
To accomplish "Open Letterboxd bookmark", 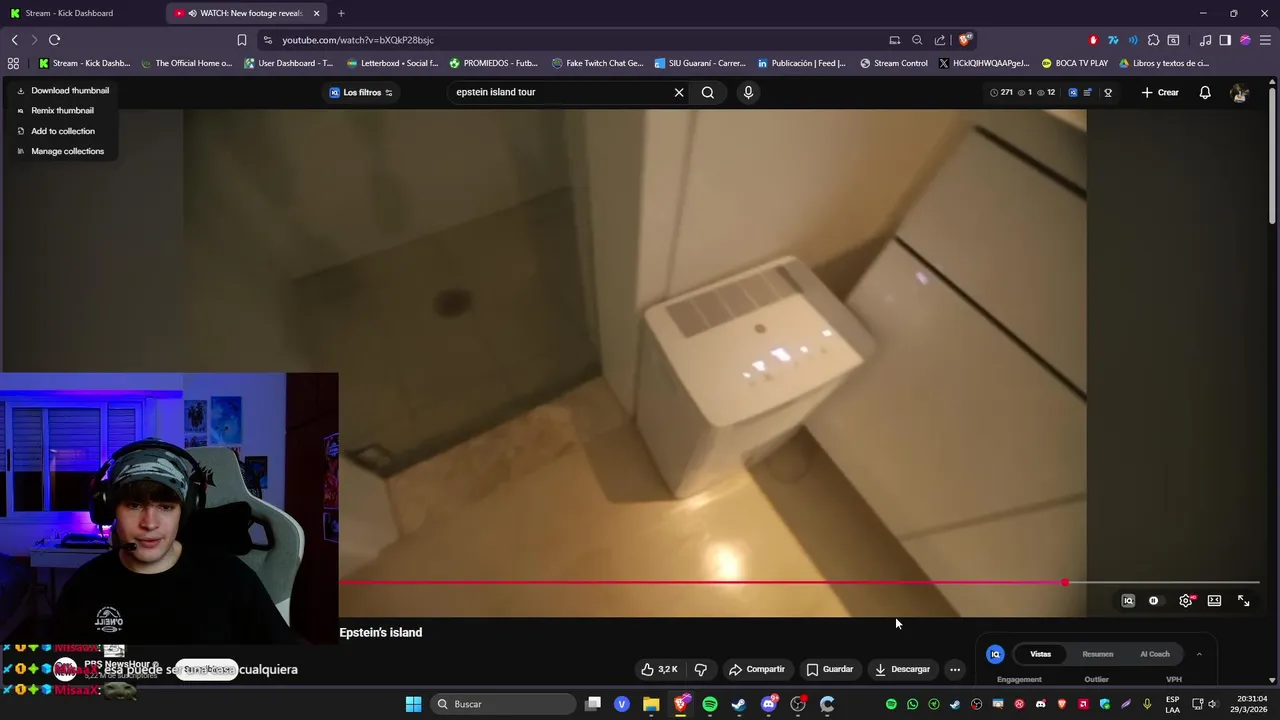I will point(392,63).
